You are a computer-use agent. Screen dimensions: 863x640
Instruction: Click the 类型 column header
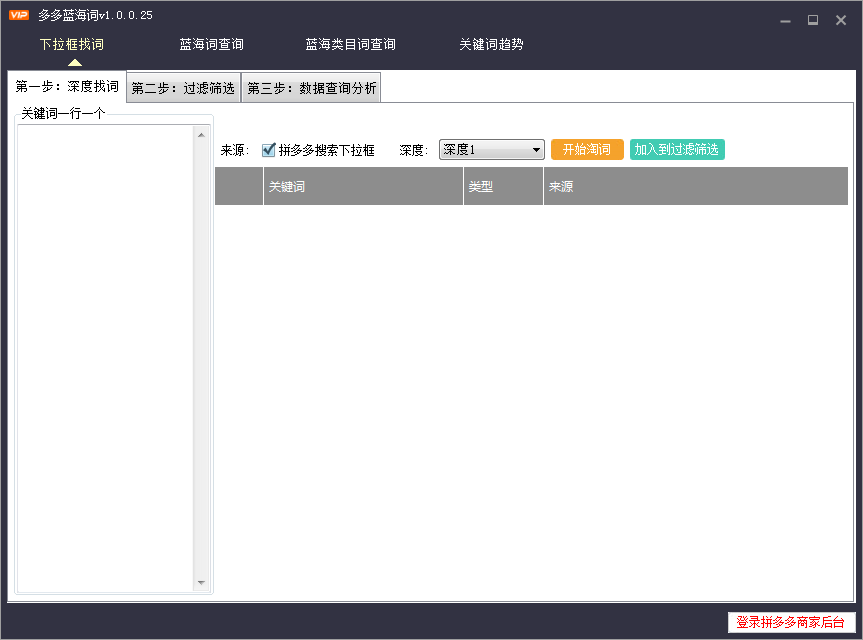(x=503, y=187)
